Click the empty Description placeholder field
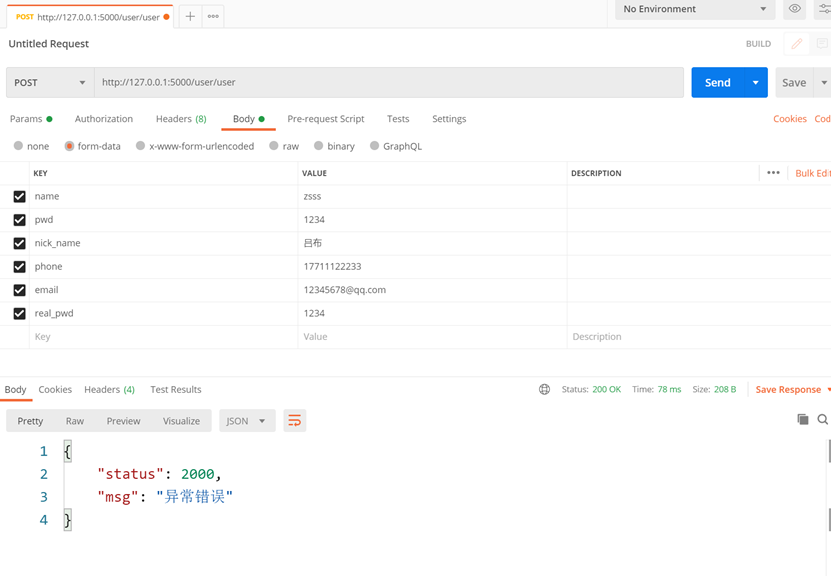 [699, 337]
